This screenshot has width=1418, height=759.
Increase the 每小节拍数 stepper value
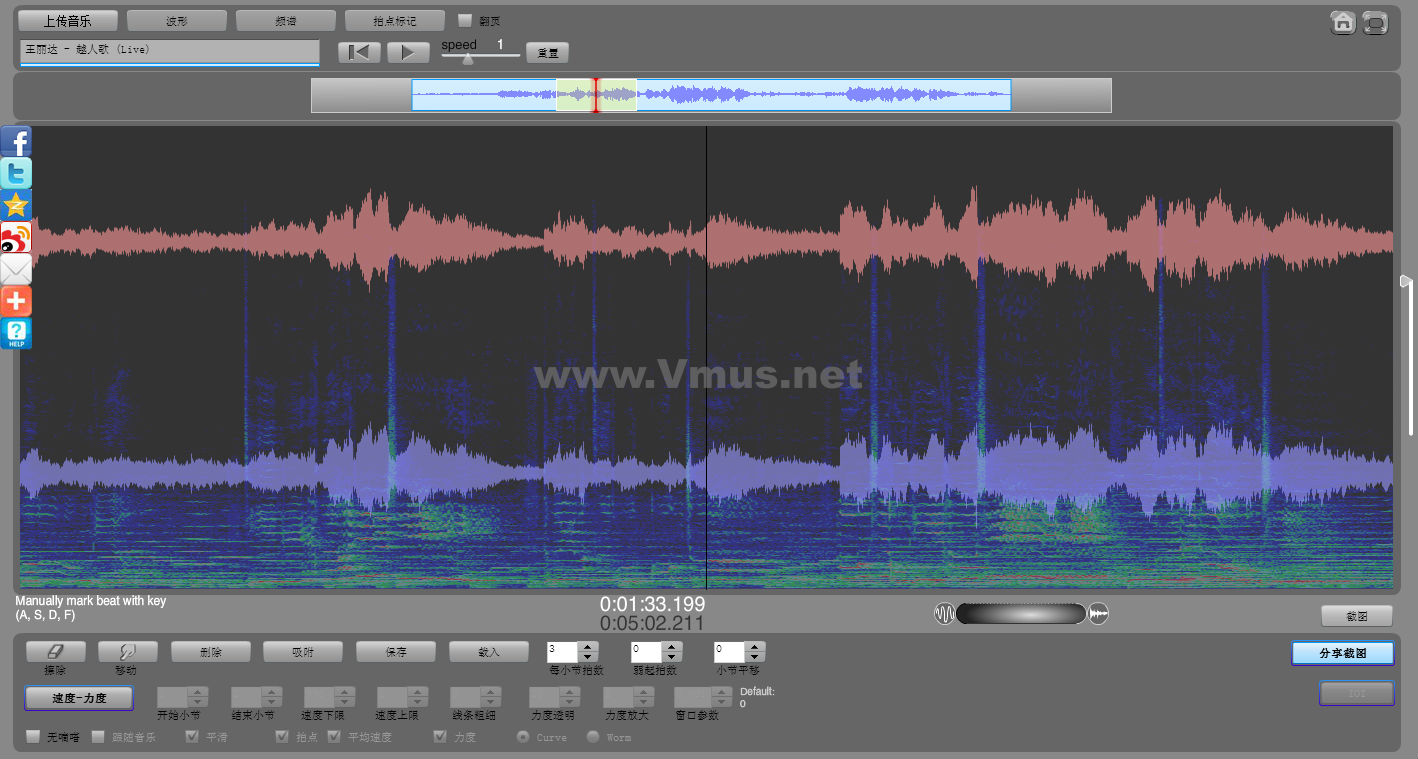[589, 647]
